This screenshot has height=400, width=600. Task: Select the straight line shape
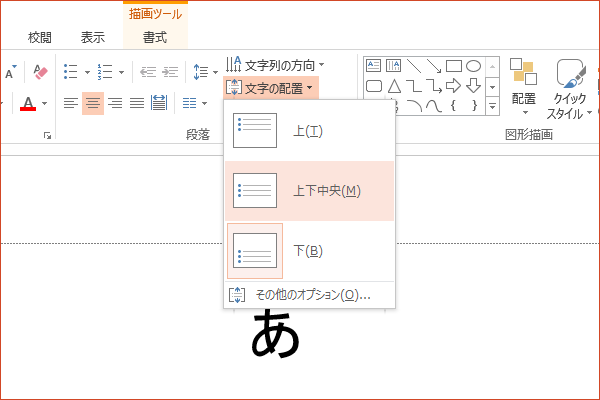click(414, 66)
